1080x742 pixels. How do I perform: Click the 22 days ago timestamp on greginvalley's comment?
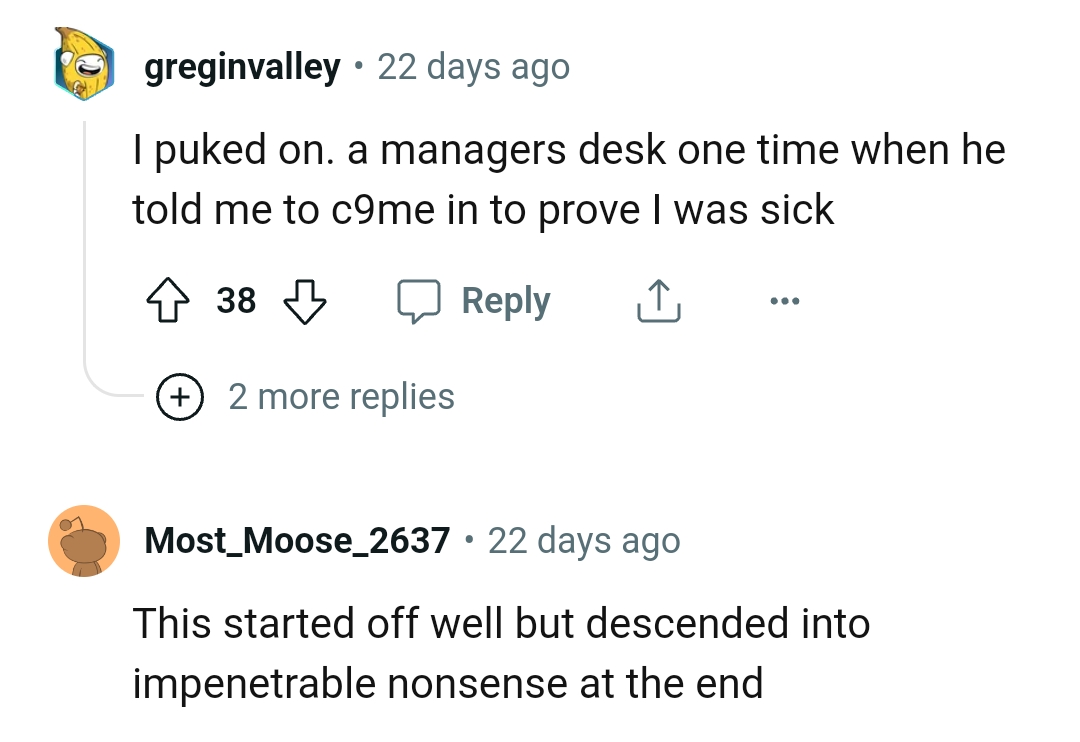473,67
